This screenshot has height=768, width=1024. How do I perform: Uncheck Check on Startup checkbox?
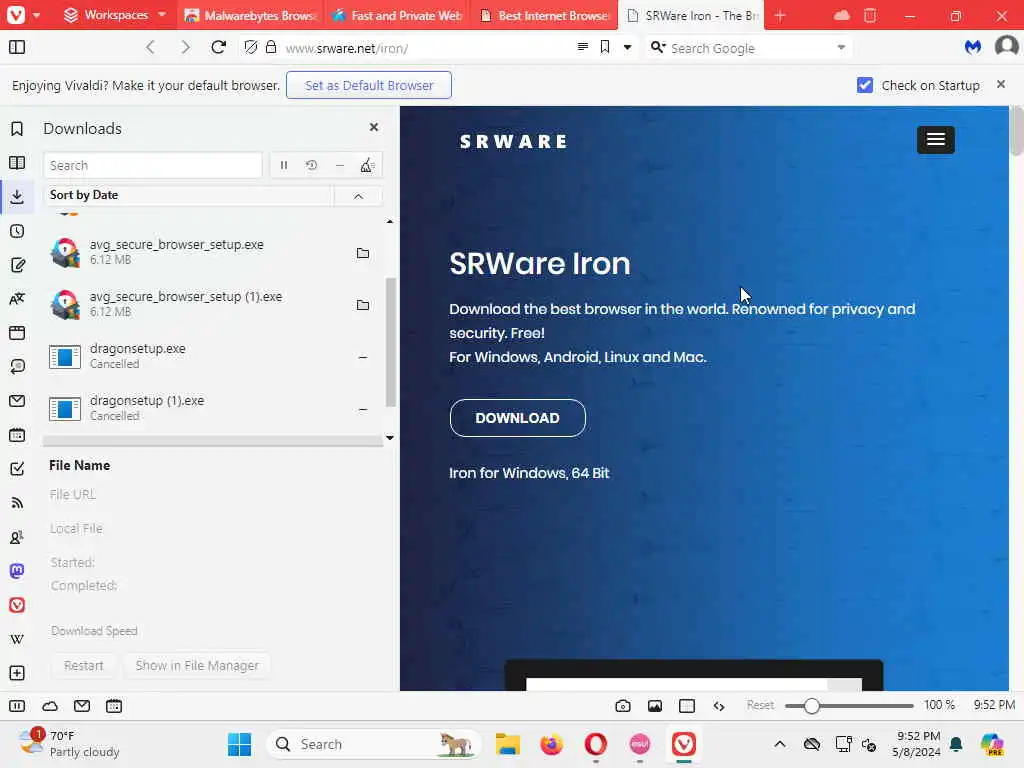coord(865,85)
